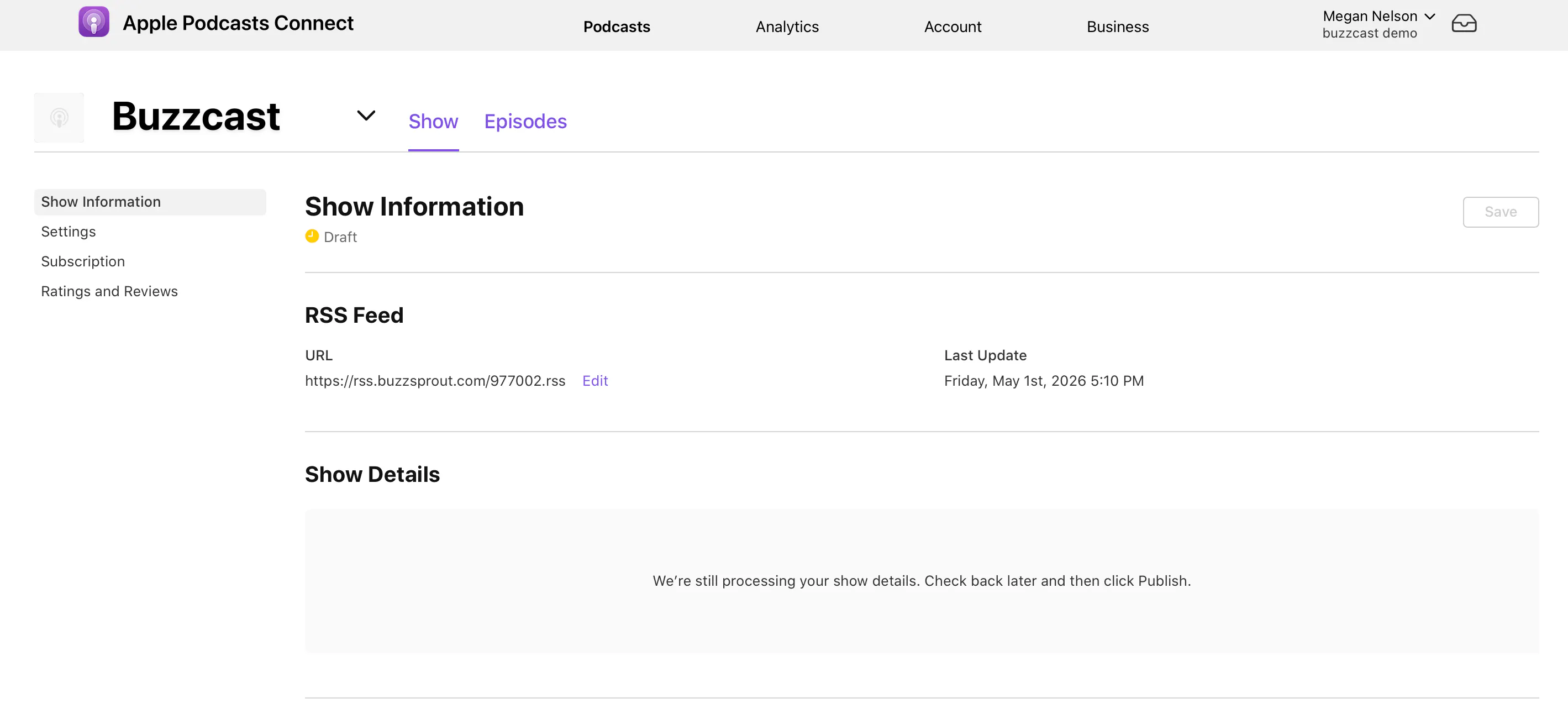The image size is (1568, 714).
Task: Expand the Buzzcast show switcher chevron
Action: 366,115
